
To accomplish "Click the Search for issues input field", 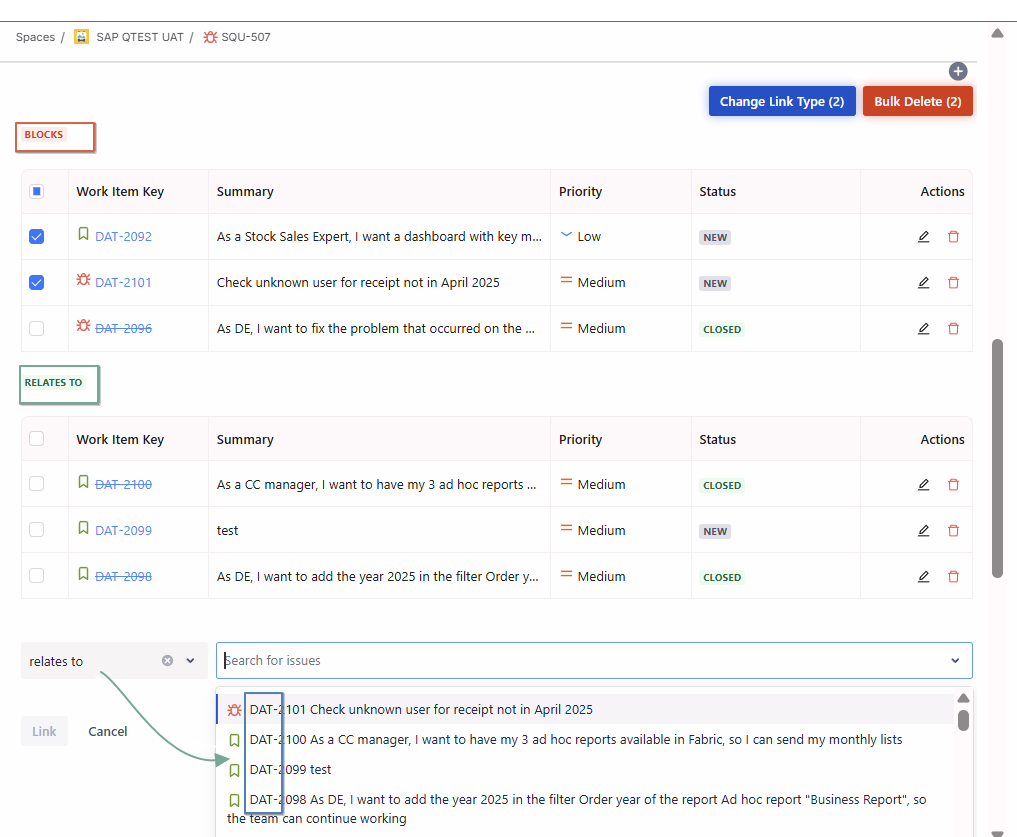I will point(580,661).
